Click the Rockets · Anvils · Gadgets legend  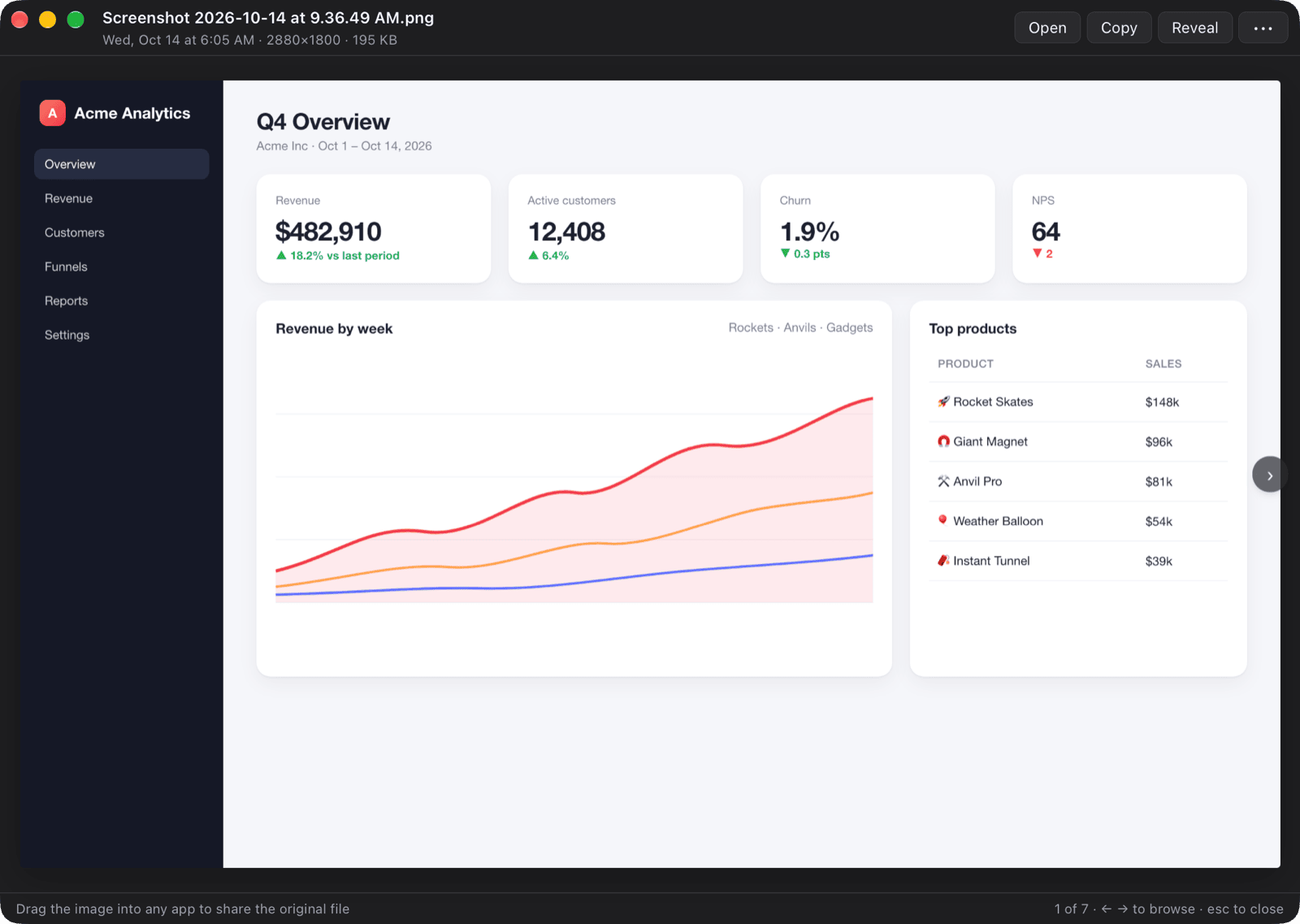pyautogui.click(x=800, y=328)
